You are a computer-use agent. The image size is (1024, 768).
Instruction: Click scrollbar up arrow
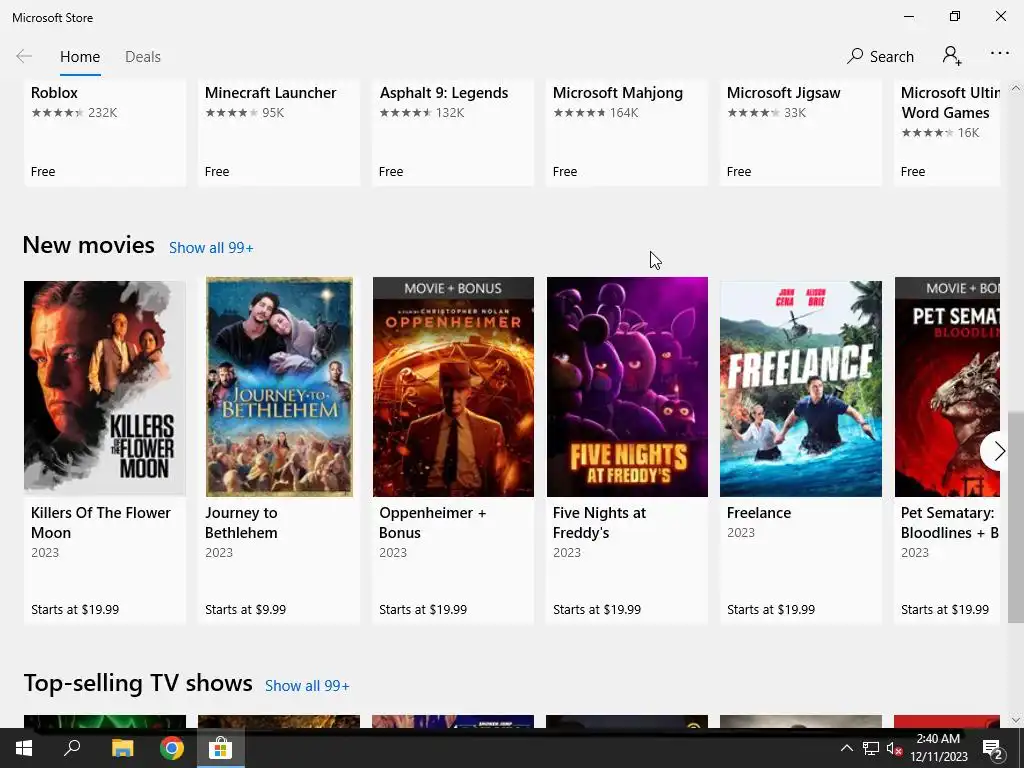coord(1016,88)
